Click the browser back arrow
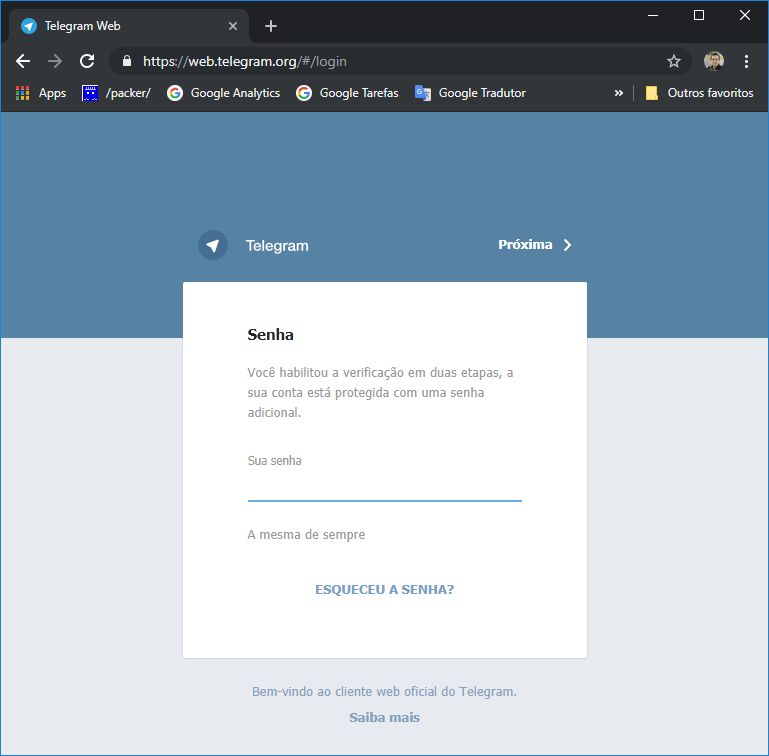 click(23, 61)
